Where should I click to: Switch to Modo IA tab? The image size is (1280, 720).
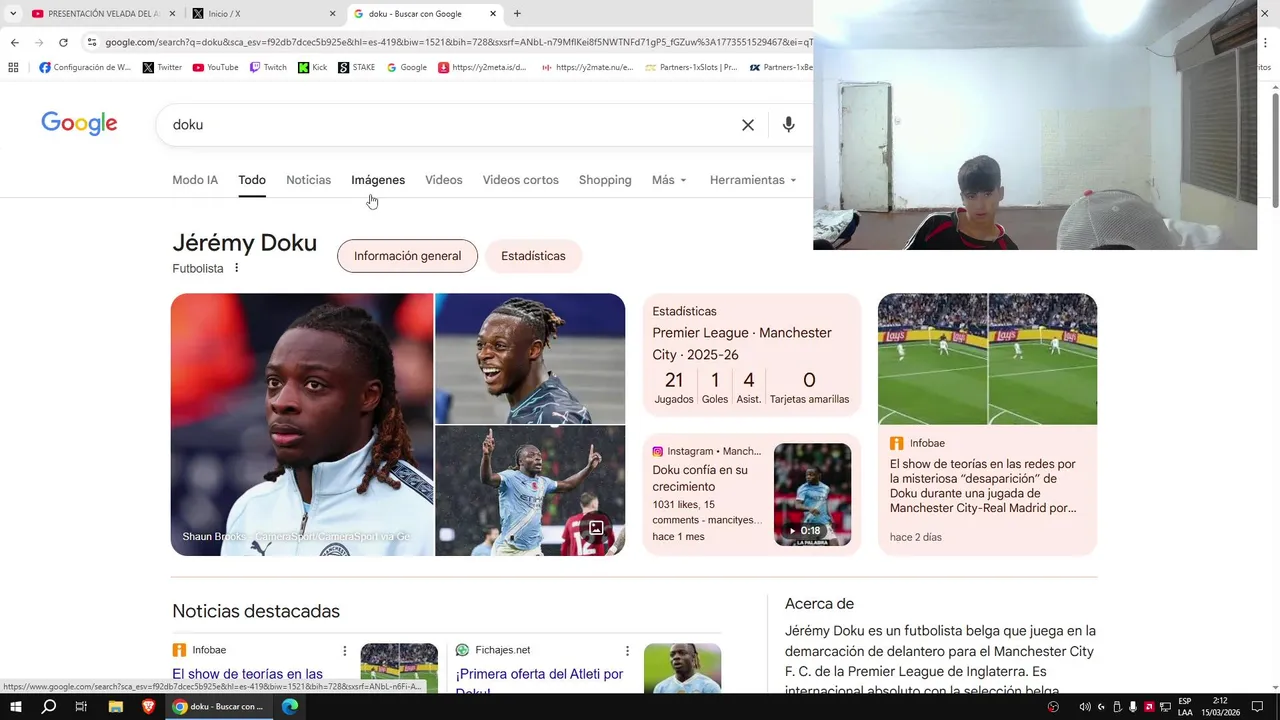click(x=195, y=180)
